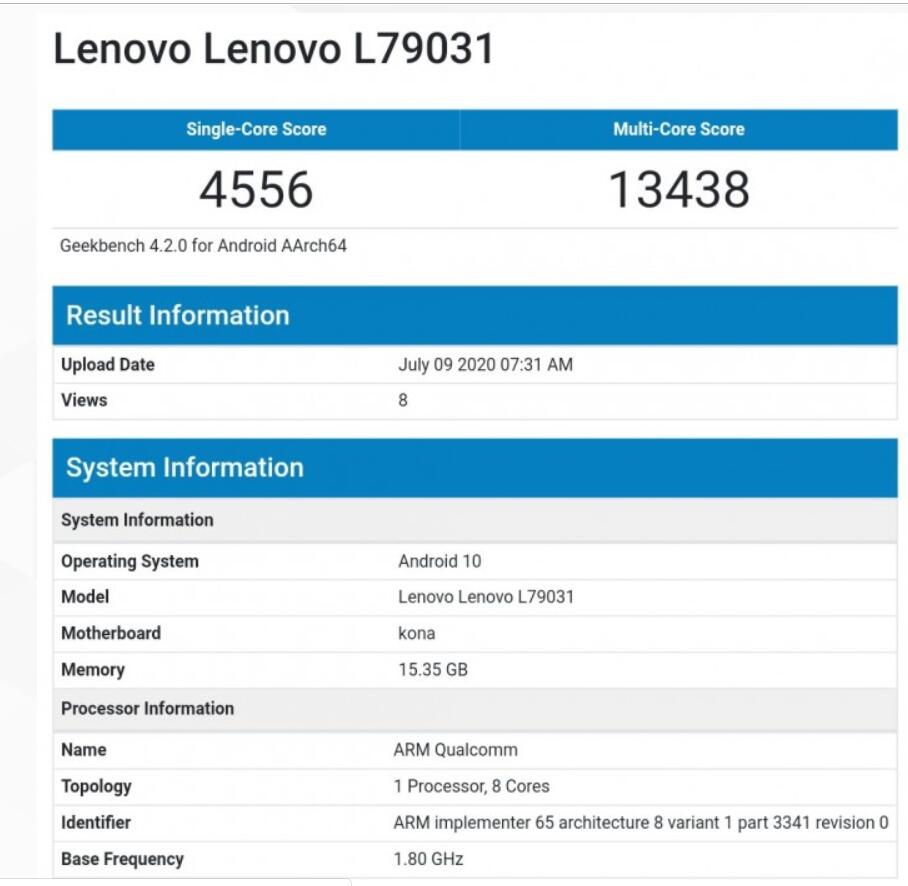Image resolution: width=908 pixels, height=886 pixels.
Task: Select the Model value Lenovo Lenovo L79031
Action: click(486, 597)
